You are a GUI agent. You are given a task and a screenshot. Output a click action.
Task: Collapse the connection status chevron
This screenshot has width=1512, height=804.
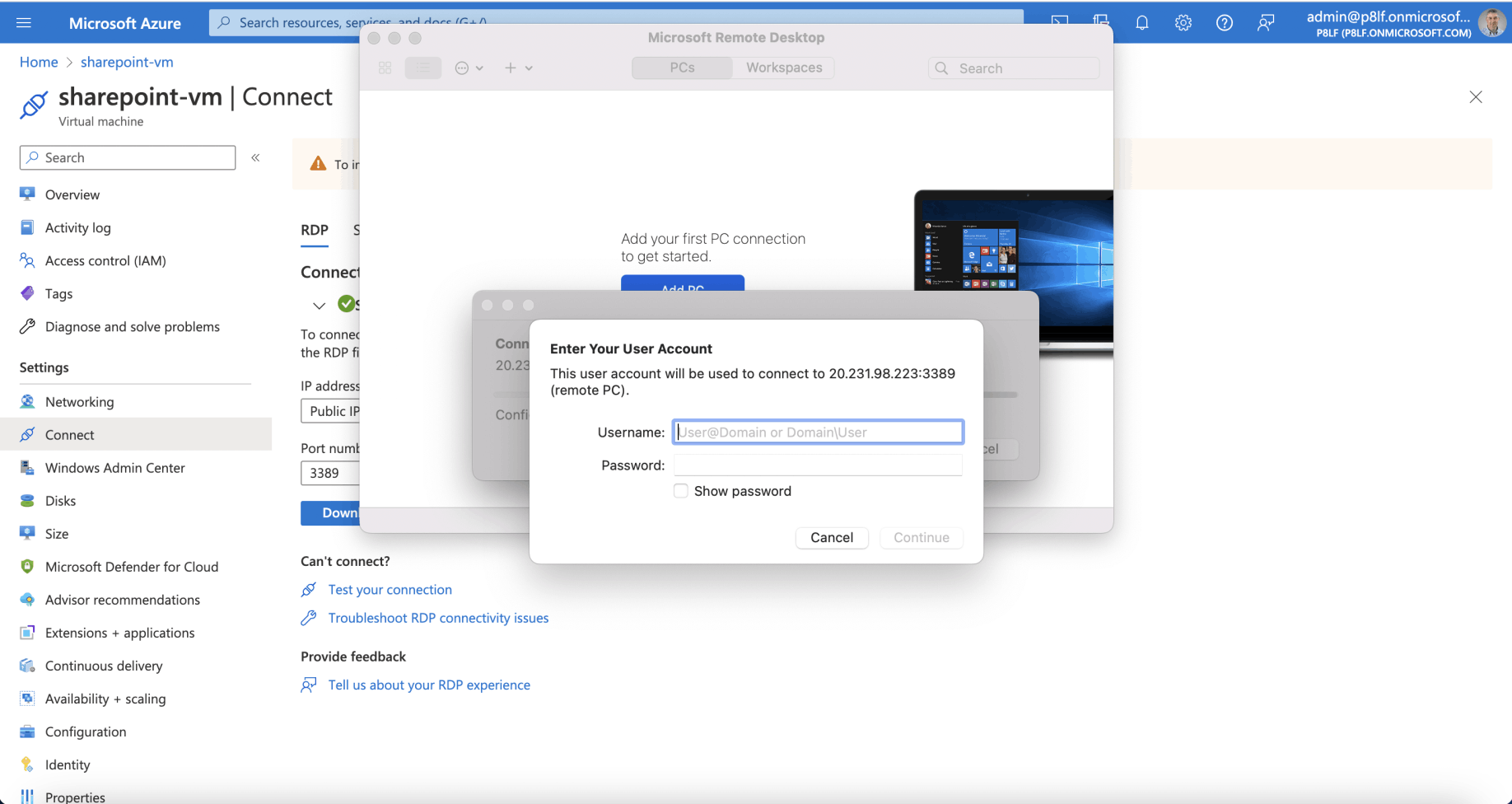click(319, 306)
